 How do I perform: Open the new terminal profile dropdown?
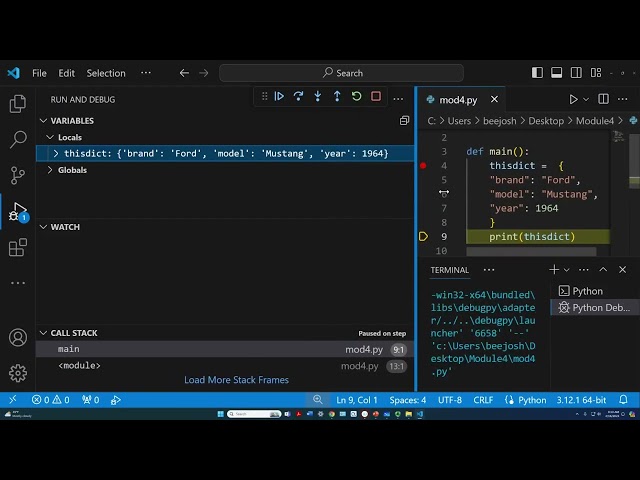point(567,270)
